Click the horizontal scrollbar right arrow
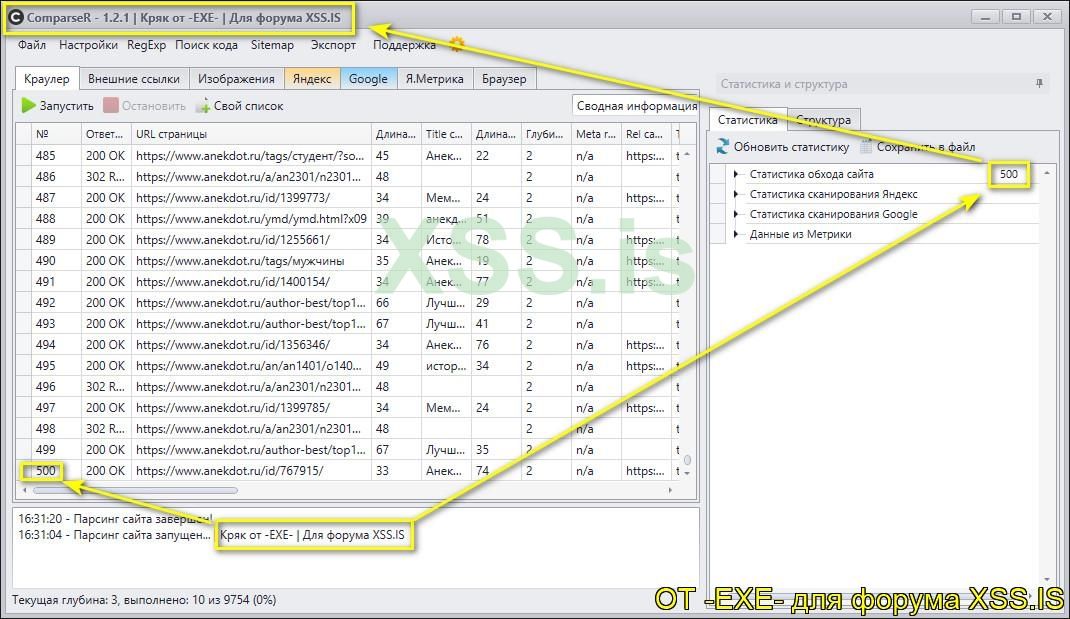This screenshot has width=1070, height=619. (x=670, y=490)
